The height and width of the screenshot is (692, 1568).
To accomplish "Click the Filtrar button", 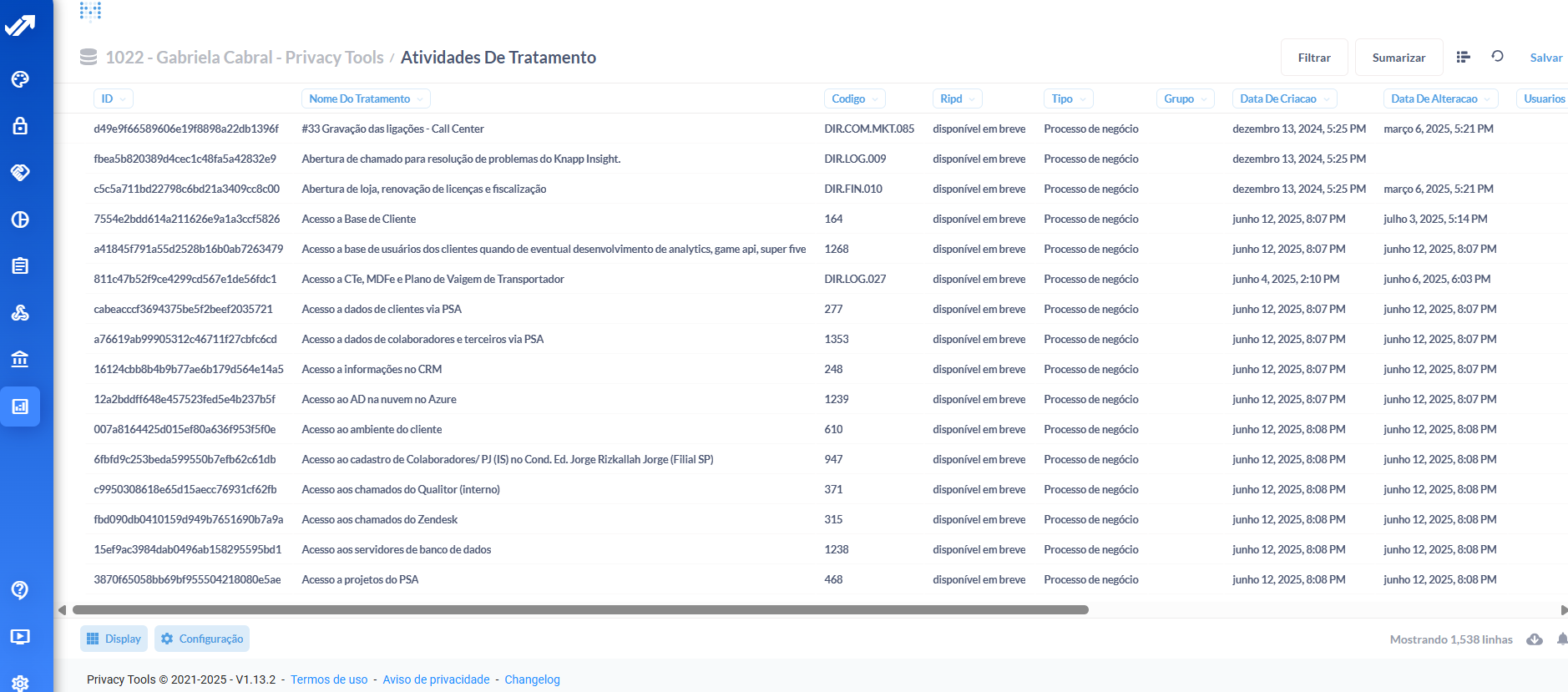I will point(1313,58).
